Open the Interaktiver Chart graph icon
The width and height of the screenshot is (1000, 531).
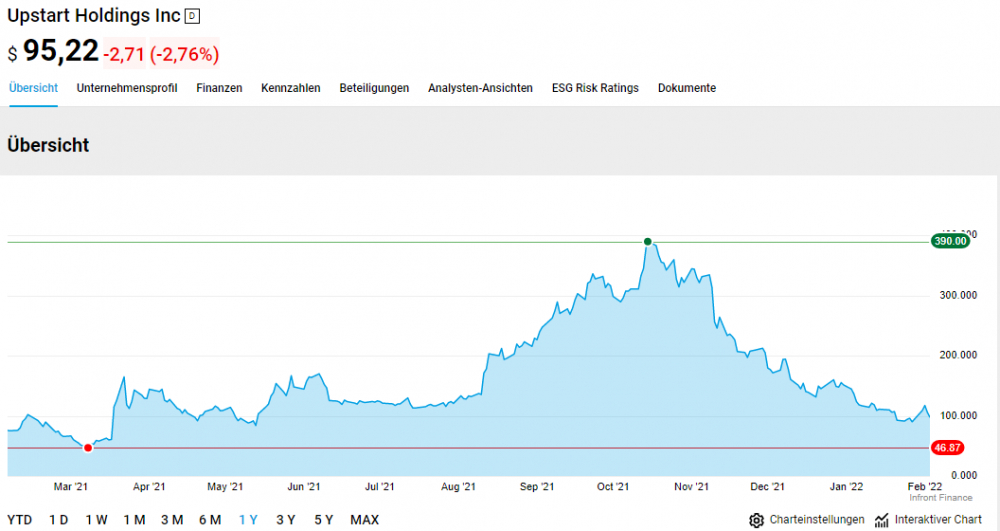point(882,520)
